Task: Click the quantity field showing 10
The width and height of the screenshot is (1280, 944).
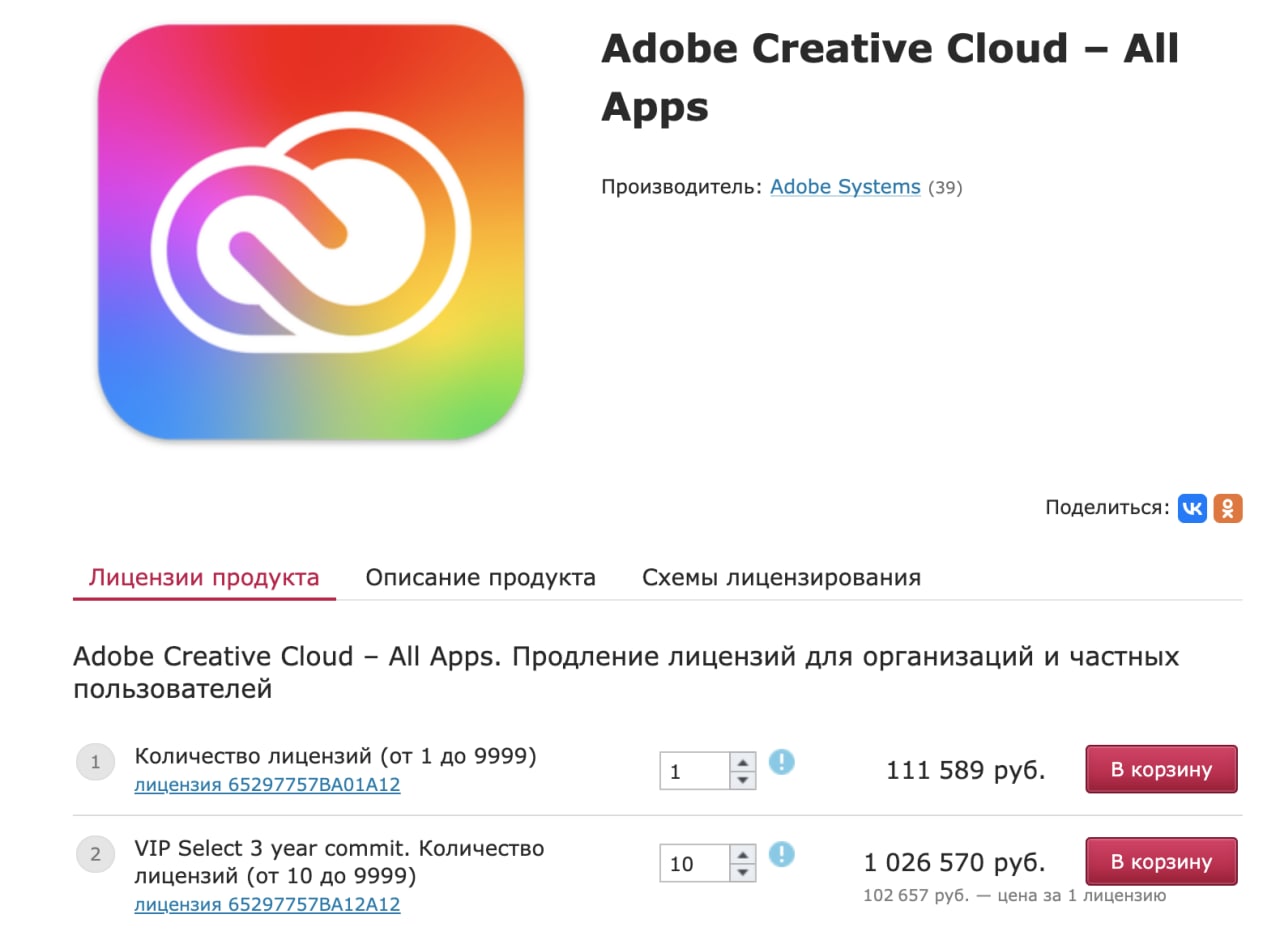Action: 694,863
